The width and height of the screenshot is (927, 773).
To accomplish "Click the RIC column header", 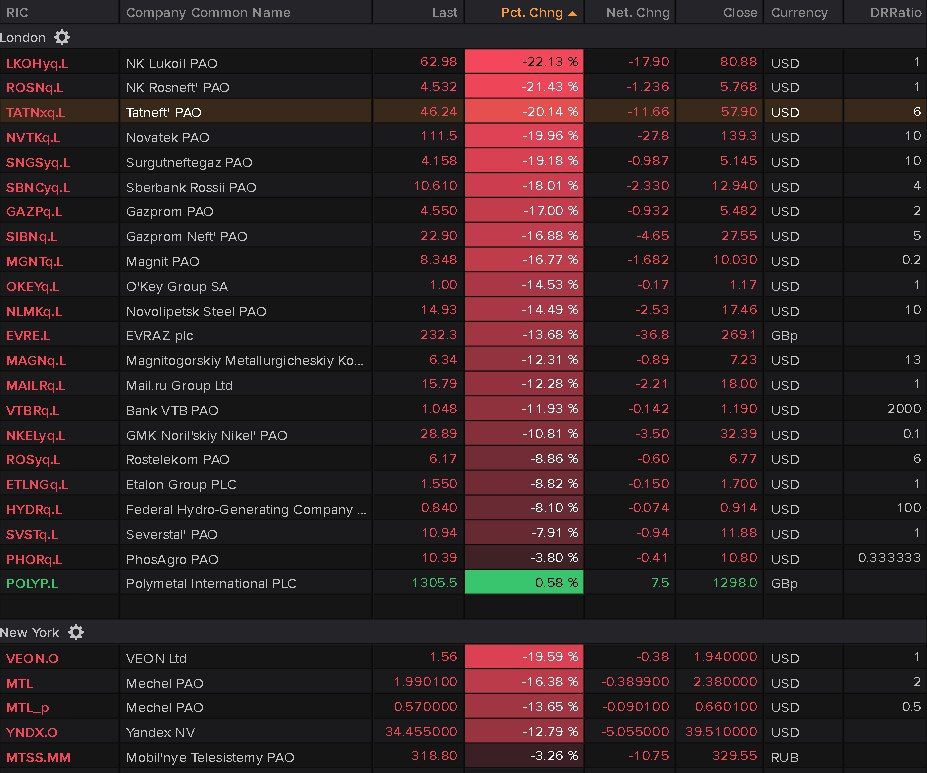I will point(18,12).
